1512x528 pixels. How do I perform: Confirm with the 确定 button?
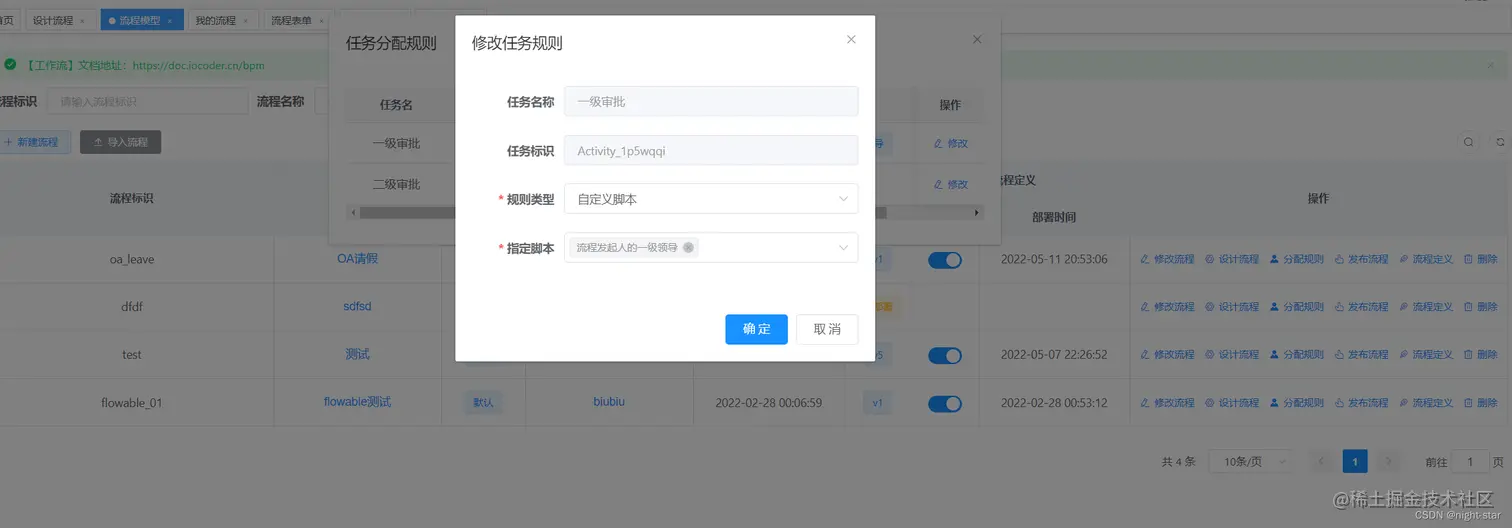coord(756,329)
